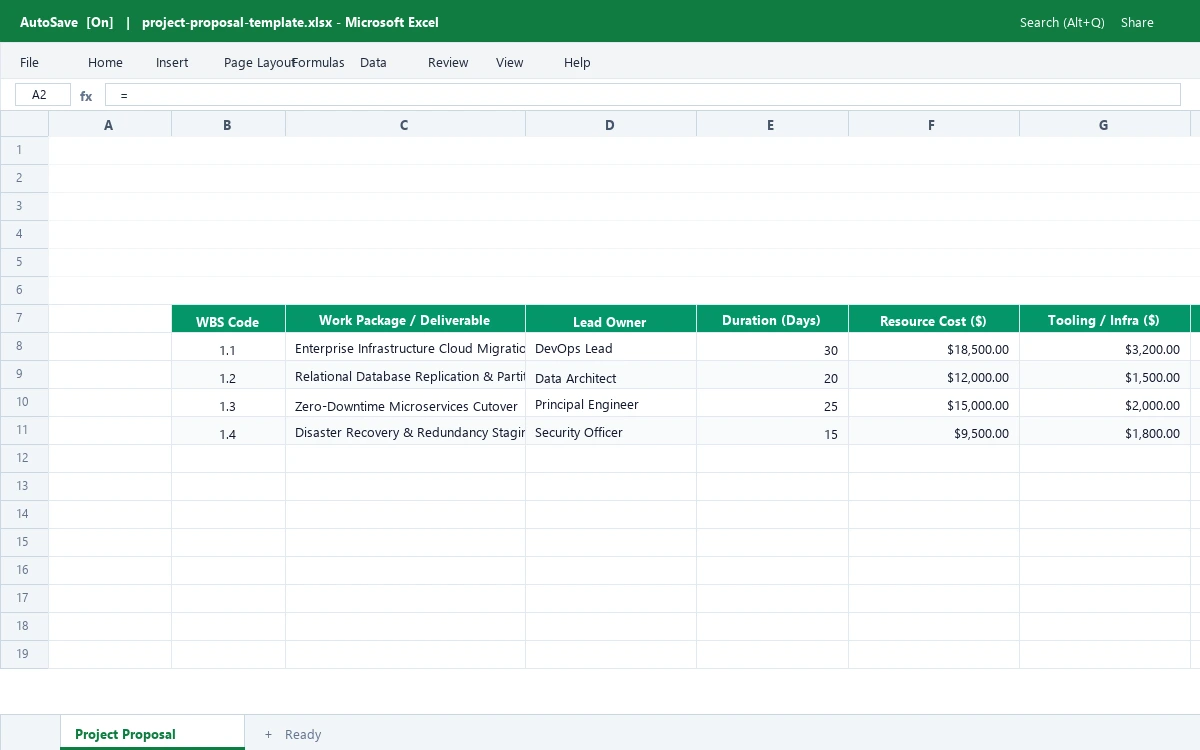Click the Search (Alt+Q) box

coord(1062,22)
